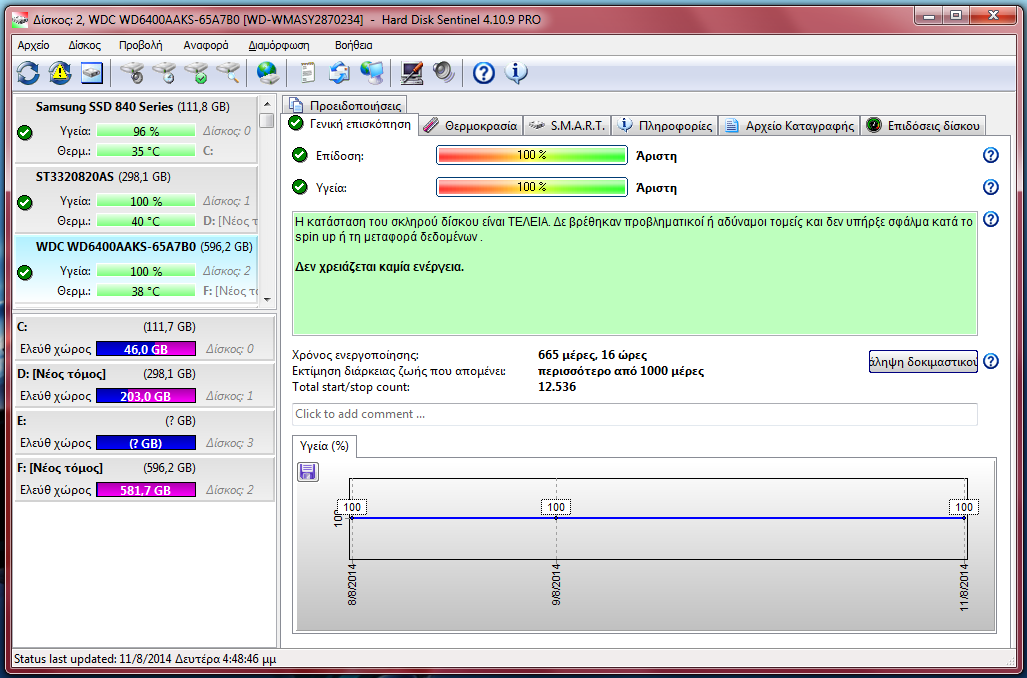Viewport: 1027px width, 678px height.
Task: Switch to the Προειδοποιήσεις tab
Action: (x=345, y=105)
